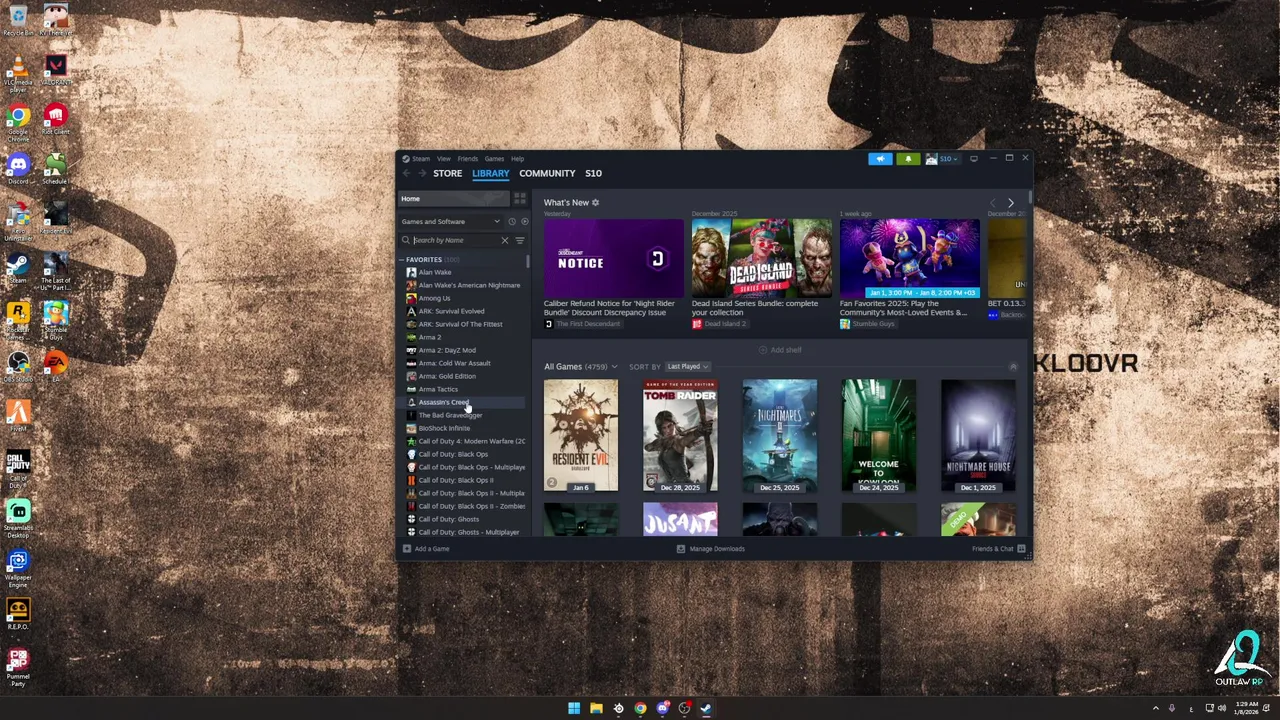Screen dimensions: 1280x720
Task: Open the Riot Client desktop shortcut
Action: click(x=55, y=120)
